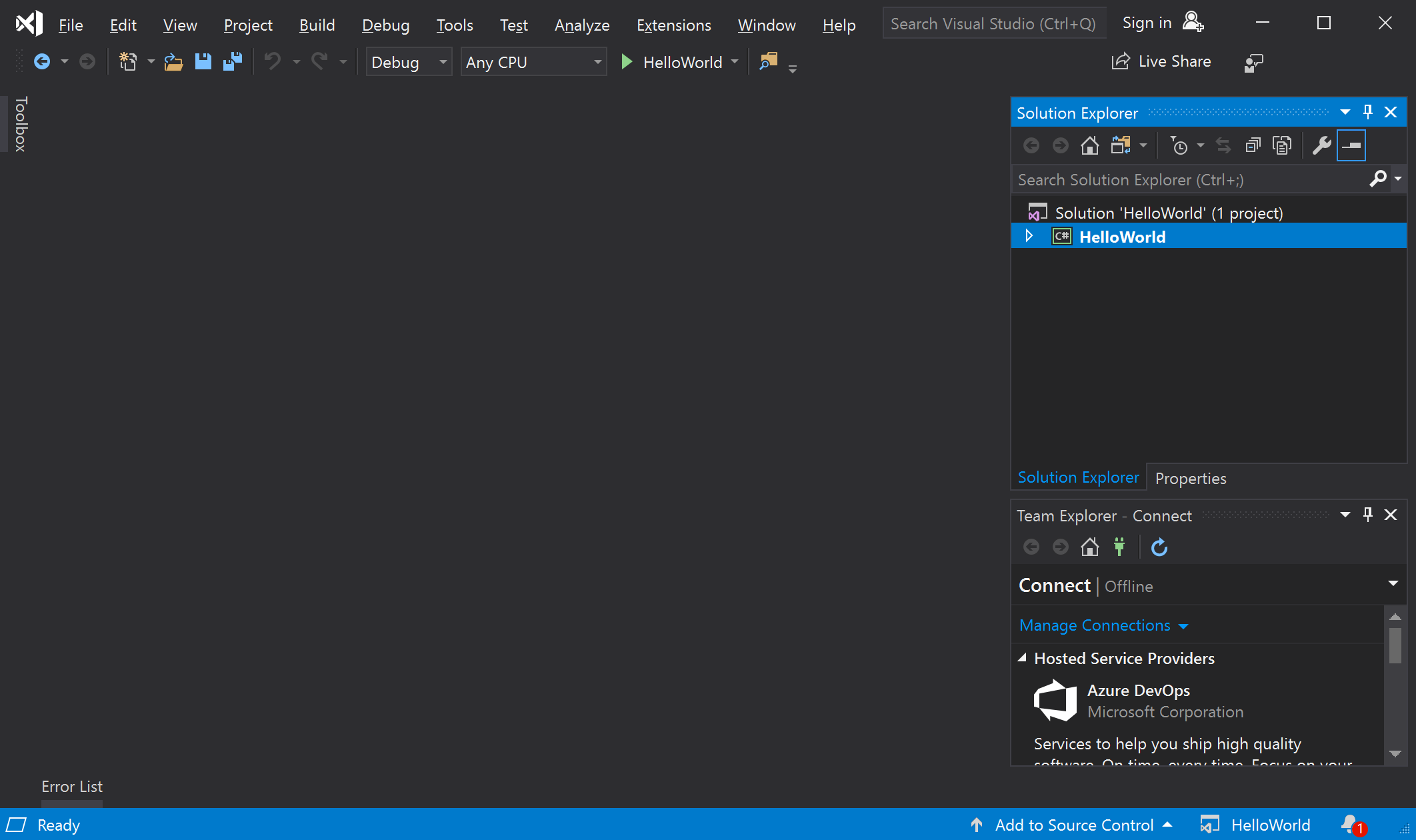Click the Solution Explorer search input field
Image resolution: width=1416 pixels, height=840 pixels.
point(1192,179)
